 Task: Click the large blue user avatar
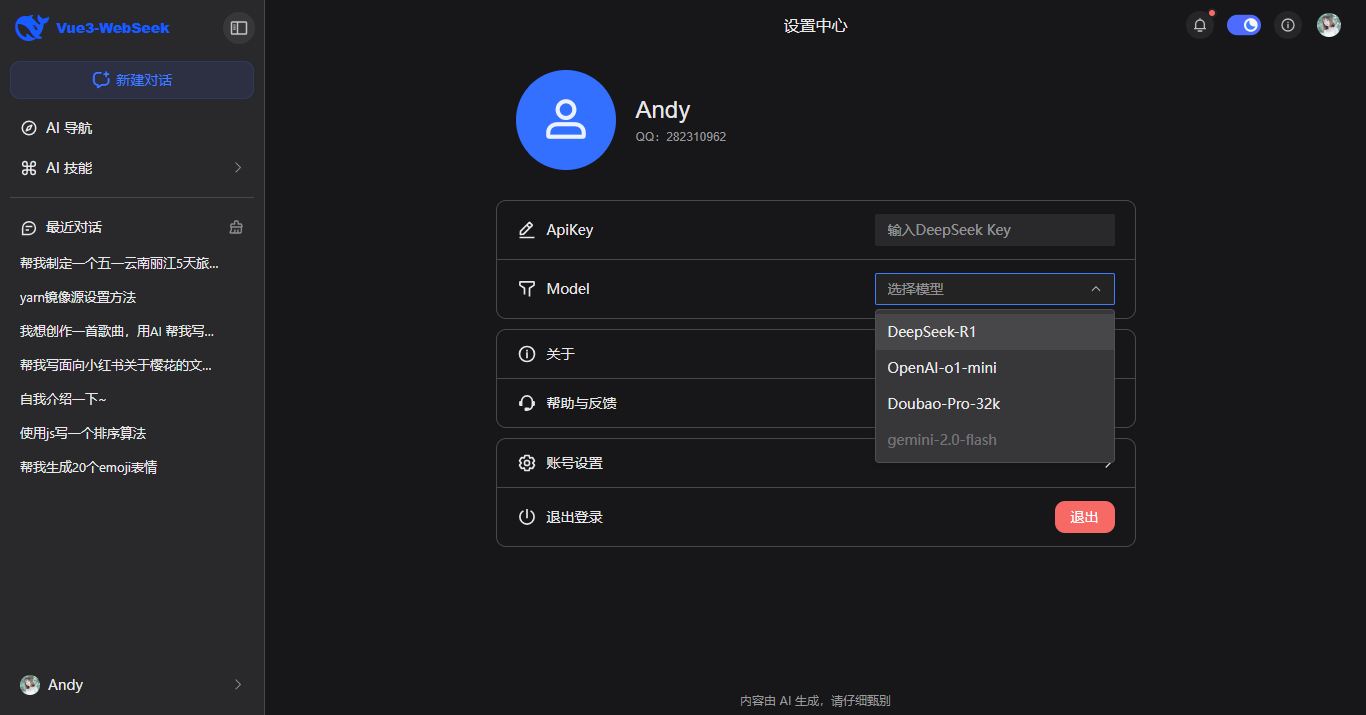pyautogui.click(x=566, y=120)
